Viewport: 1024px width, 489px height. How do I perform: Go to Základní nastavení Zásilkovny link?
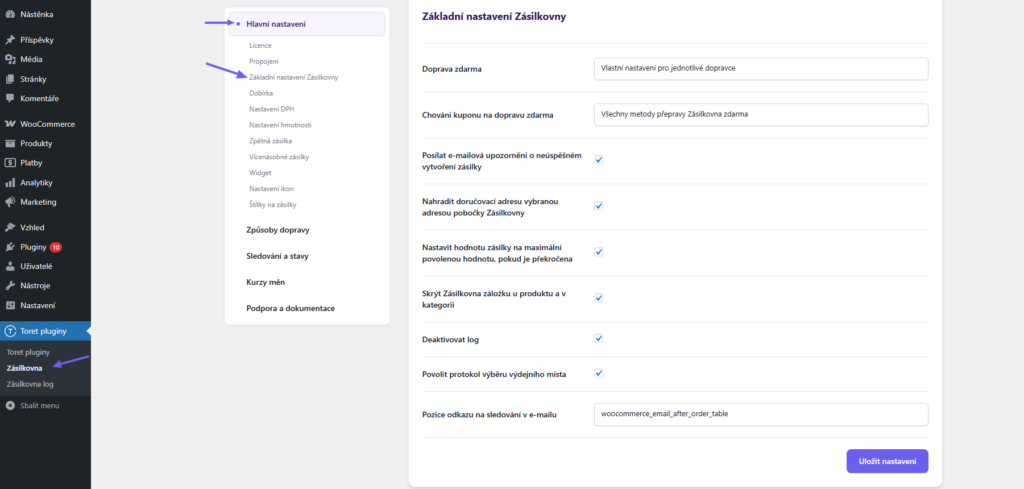point(293,77)
